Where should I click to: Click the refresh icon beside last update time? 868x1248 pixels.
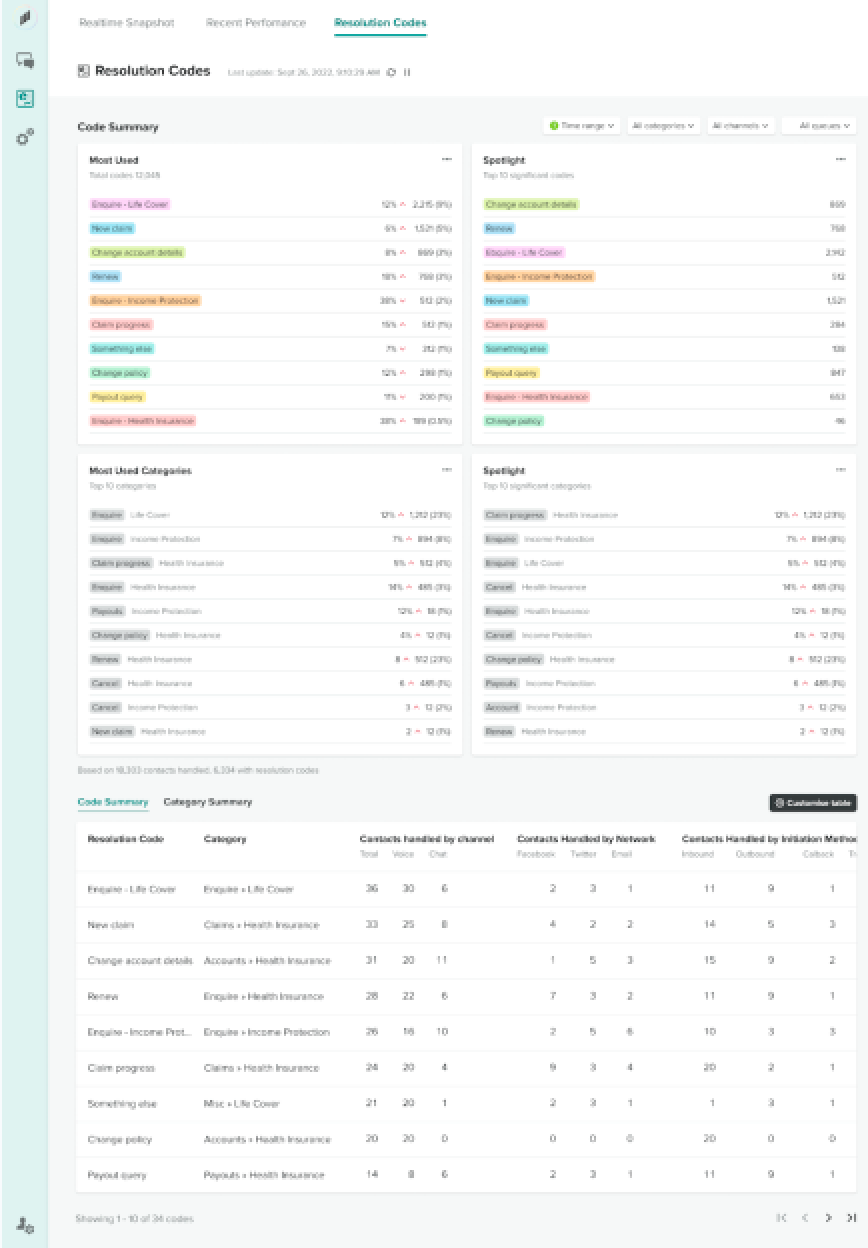click(391, 72)
